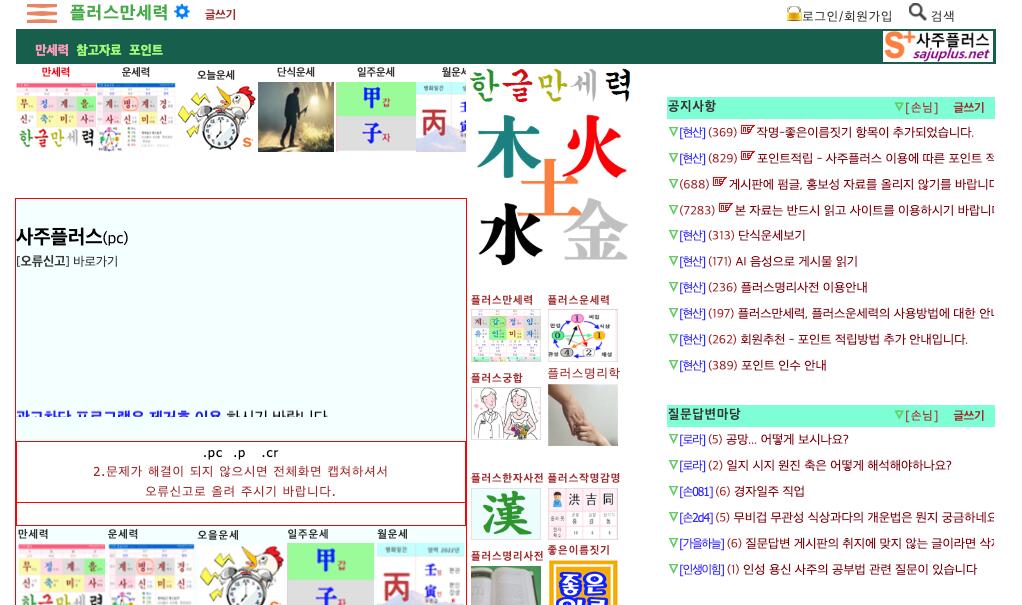Select the 포인트 menu item

(146, 50)
